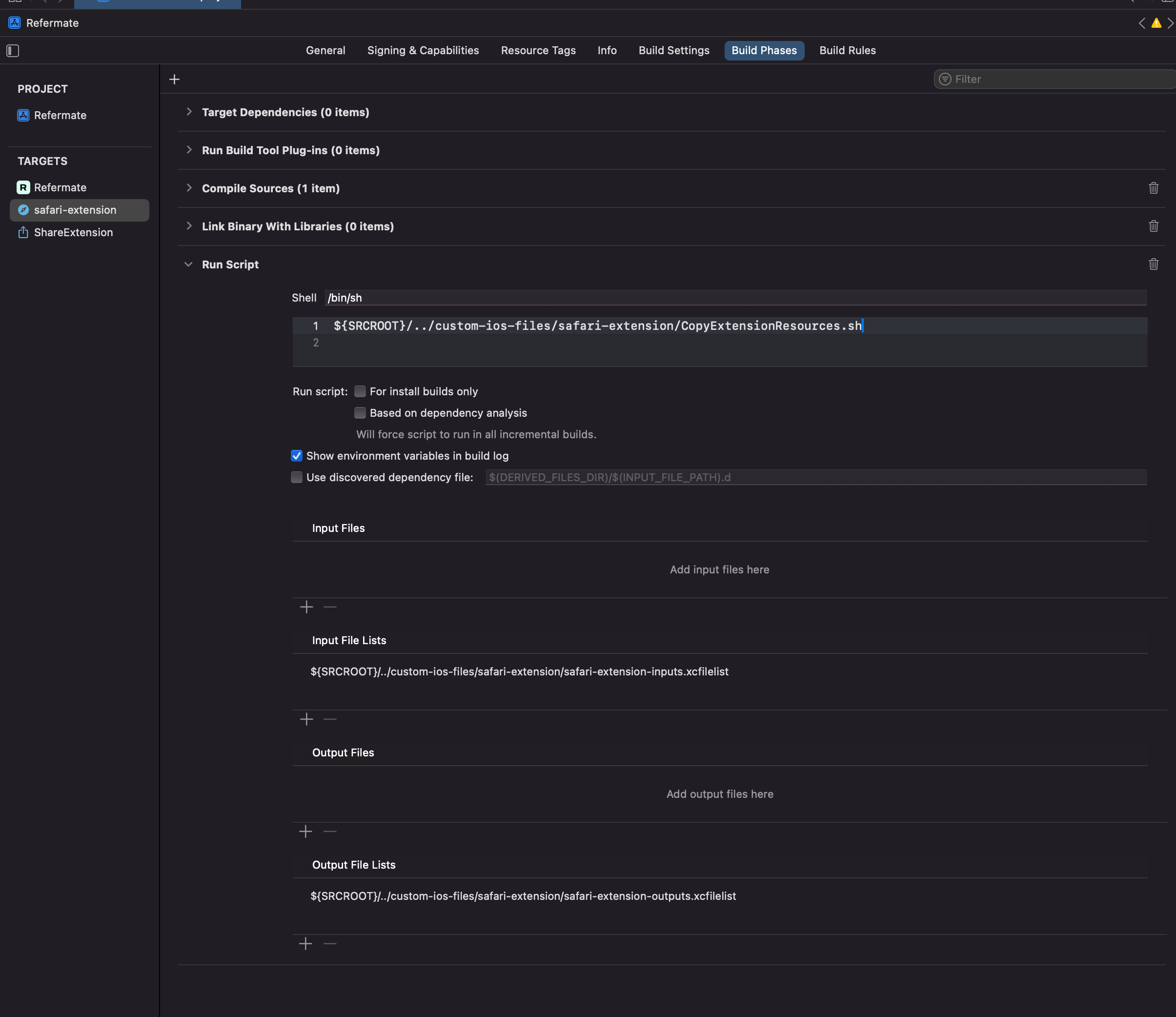Enable Use discovered dependency file checkbox

(x=297, y=478)
